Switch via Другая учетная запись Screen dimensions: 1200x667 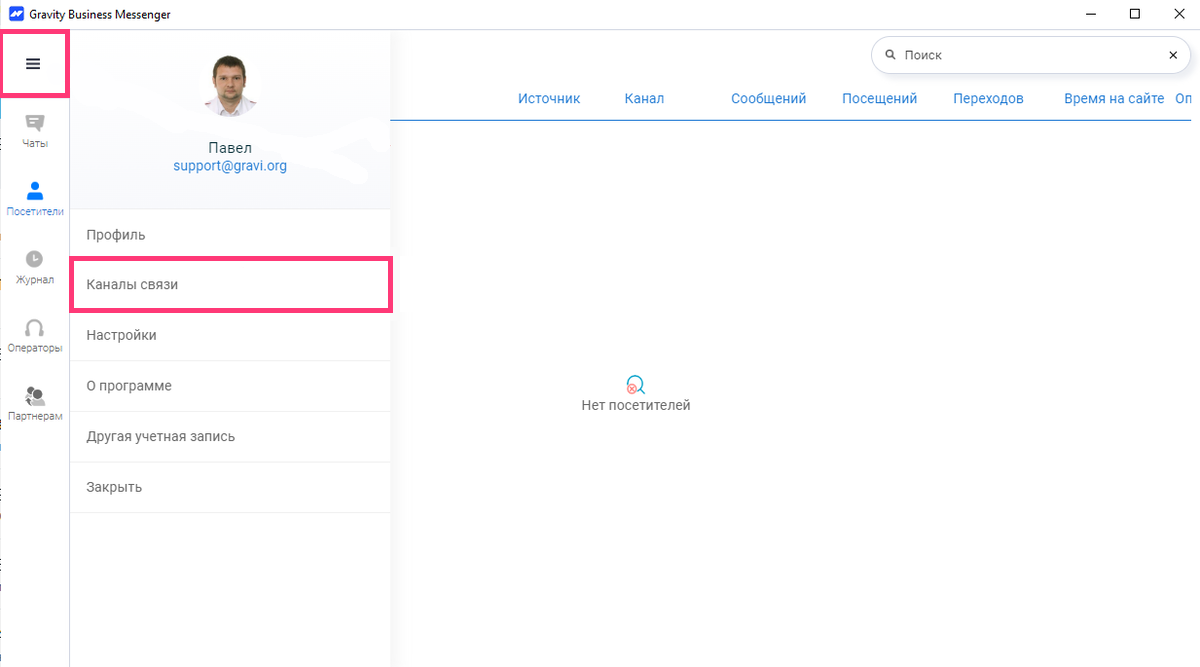pos(161,437)
